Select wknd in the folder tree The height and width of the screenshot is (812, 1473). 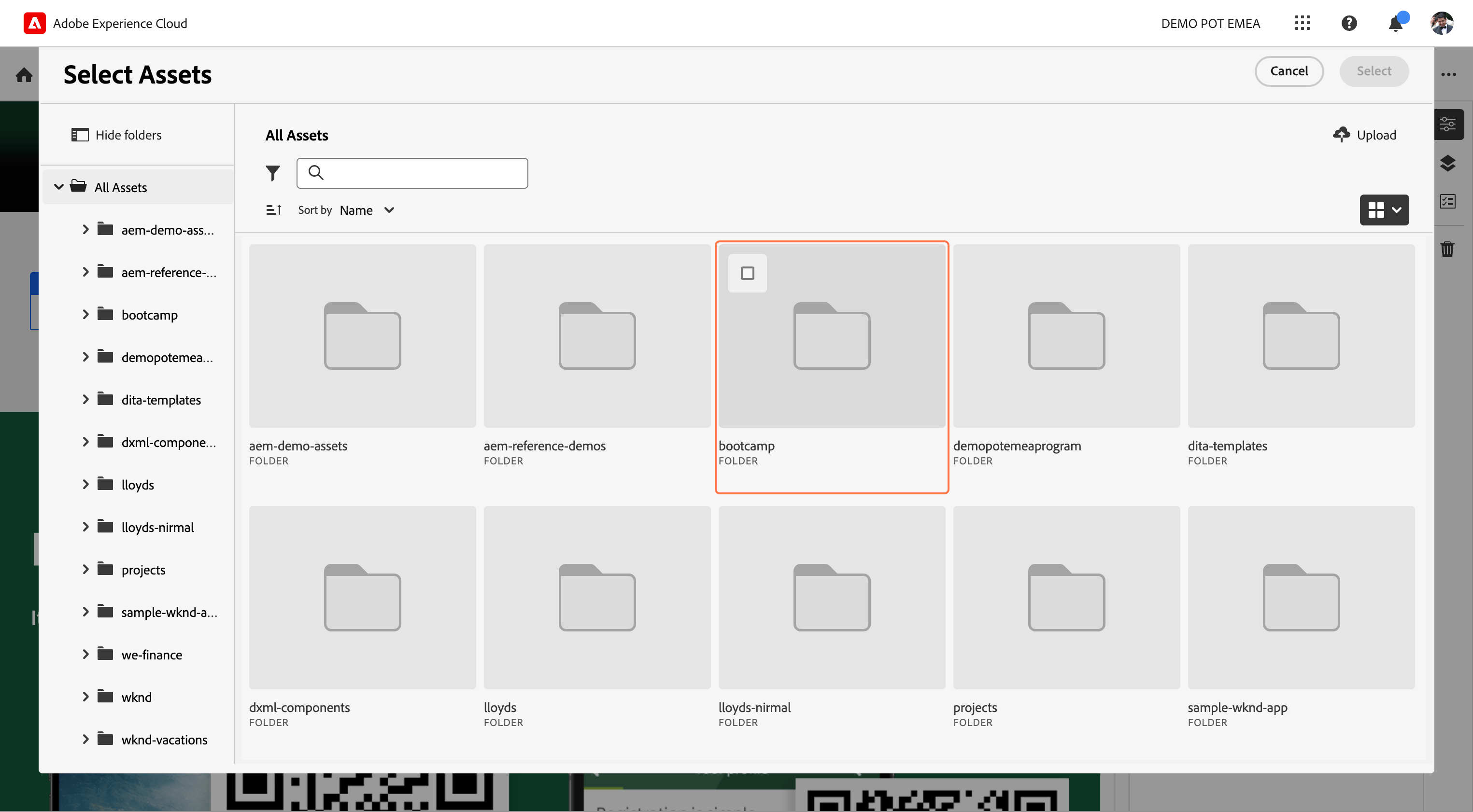tap(137, 698)
